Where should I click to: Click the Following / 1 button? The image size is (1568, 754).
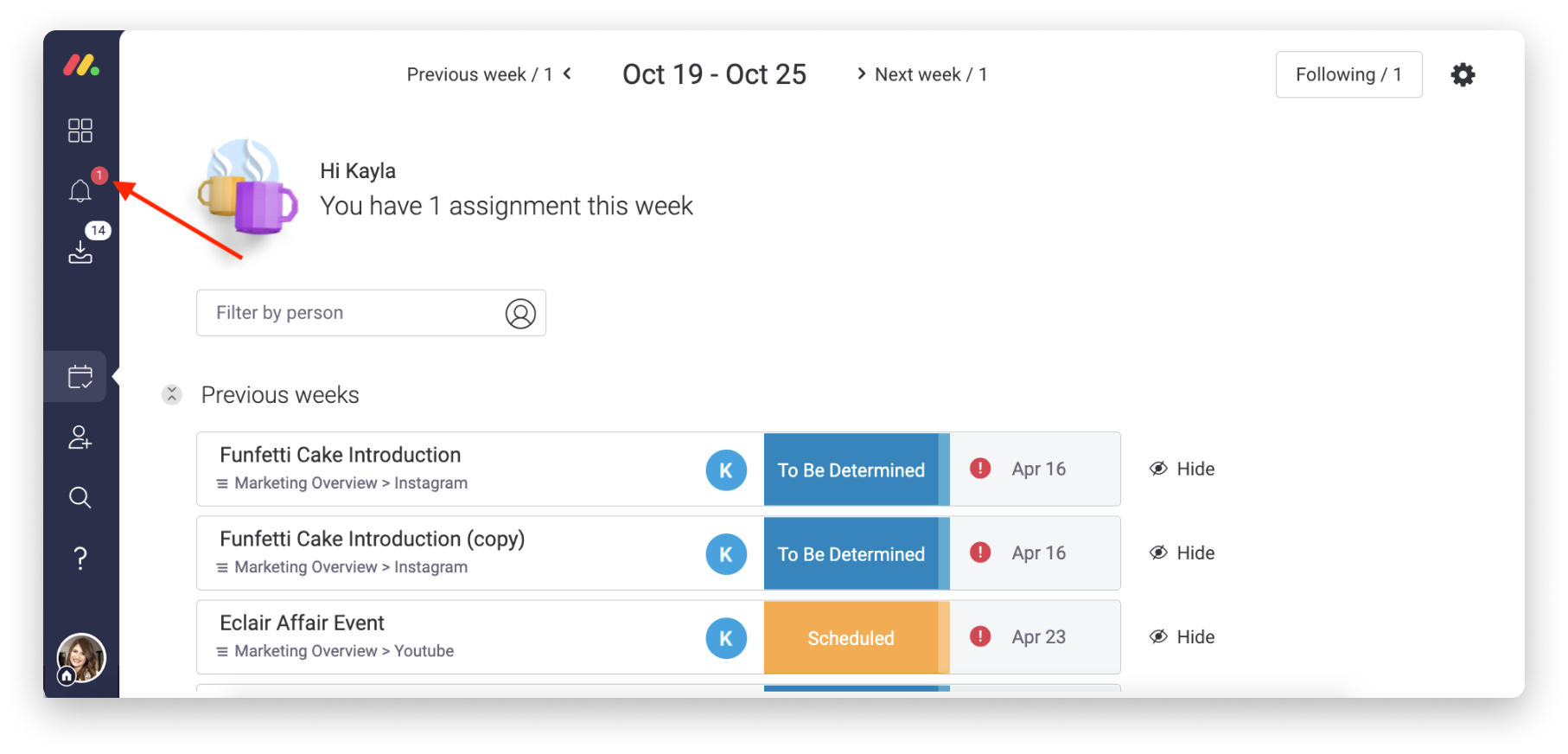(x=1348, y=74)
